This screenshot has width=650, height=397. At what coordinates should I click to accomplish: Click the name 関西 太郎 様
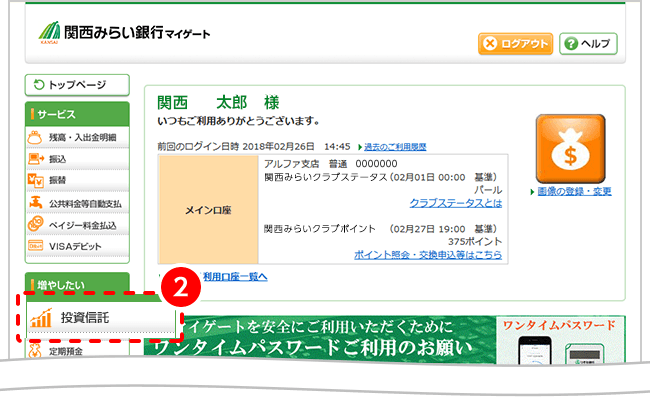click(218, 102)
